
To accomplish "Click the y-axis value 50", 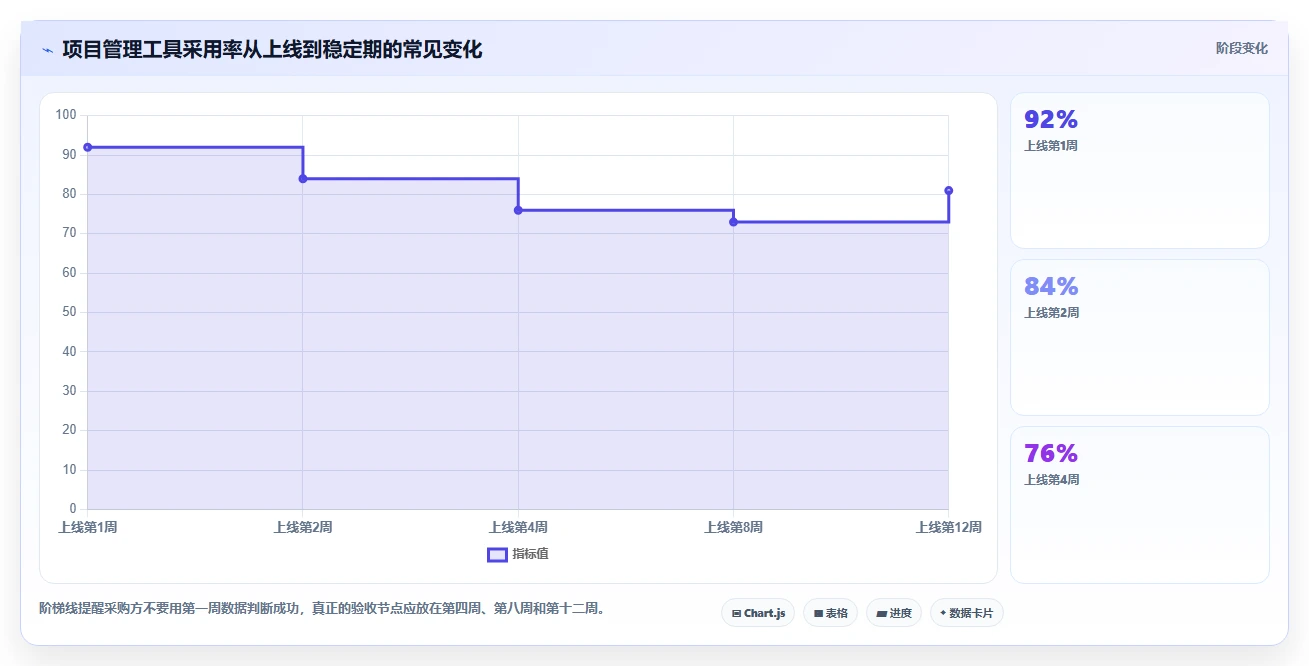I will tap(69, 312).
